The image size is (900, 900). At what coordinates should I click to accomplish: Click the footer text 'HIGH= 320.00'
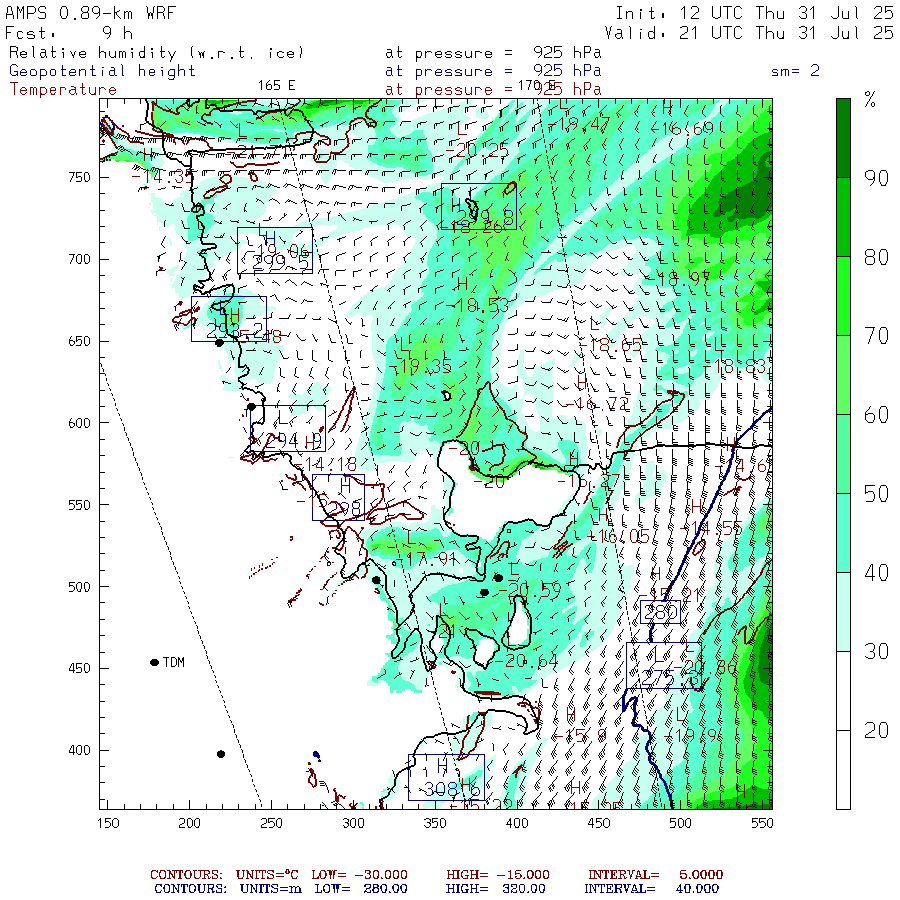coord(496,889)
